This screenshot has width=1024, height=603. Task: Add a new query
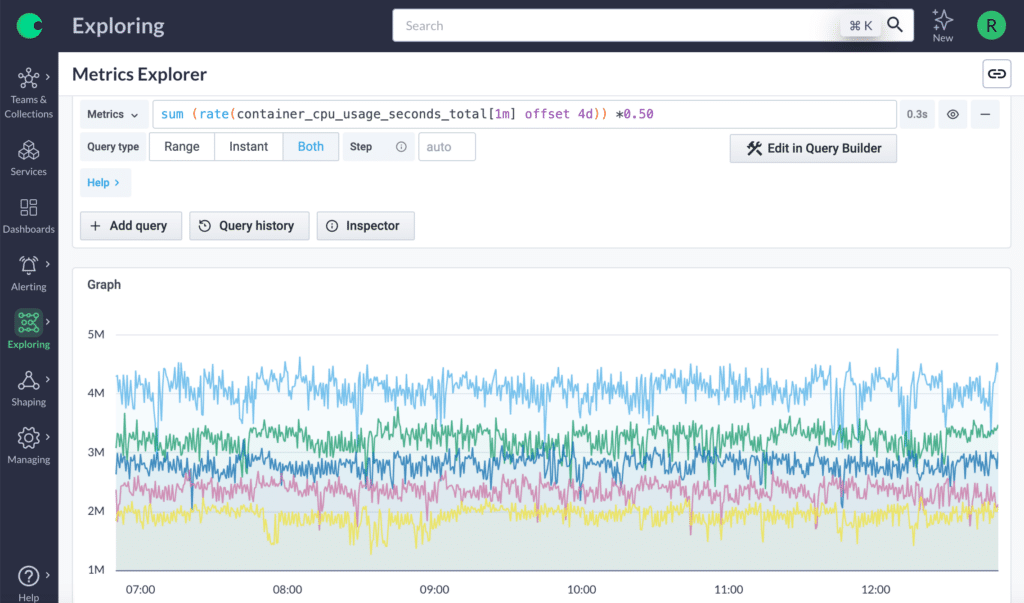point(130,225)
